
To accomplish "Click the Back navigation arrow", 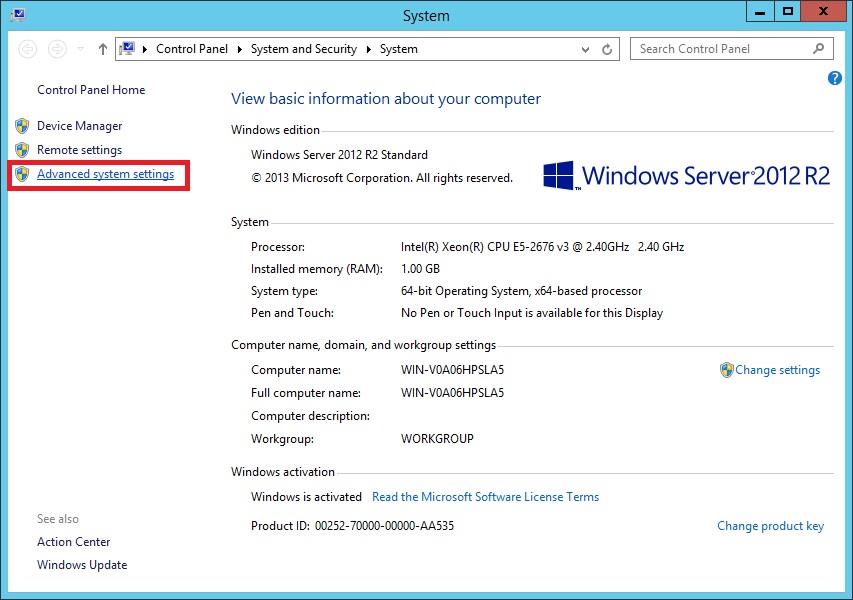I will [28, 50].
